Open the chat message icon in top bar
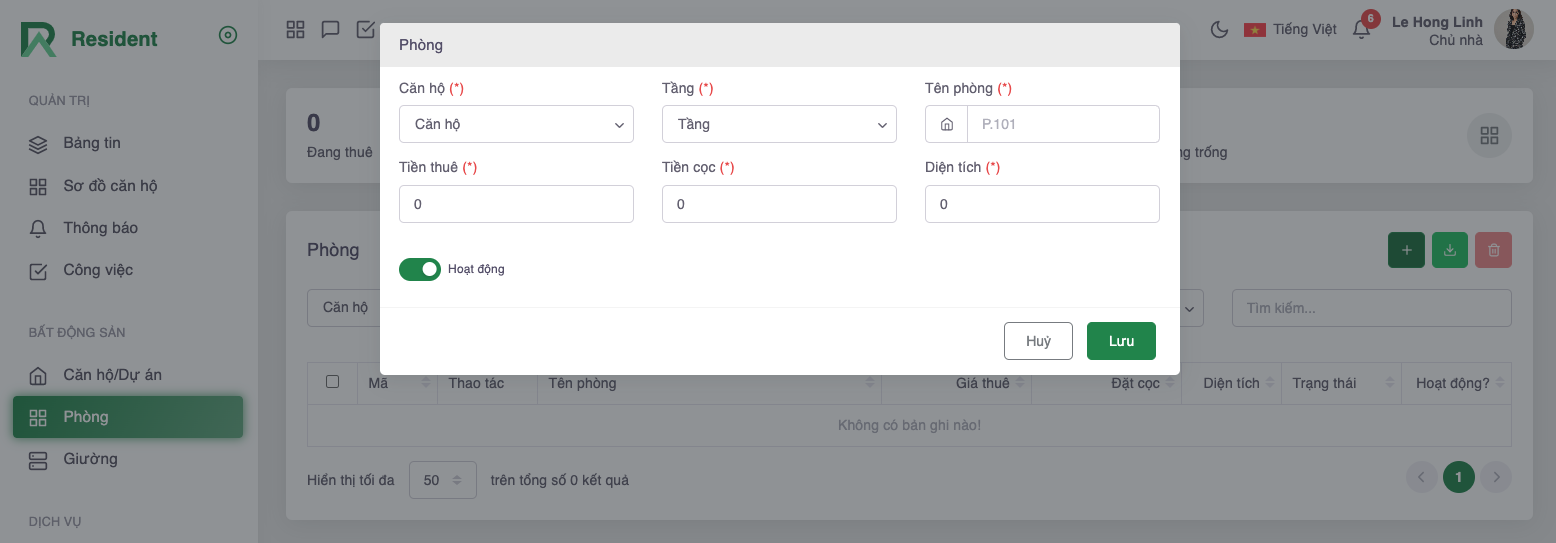The height and width of the screenshot is (543, 1556). (x=330, y=29)
